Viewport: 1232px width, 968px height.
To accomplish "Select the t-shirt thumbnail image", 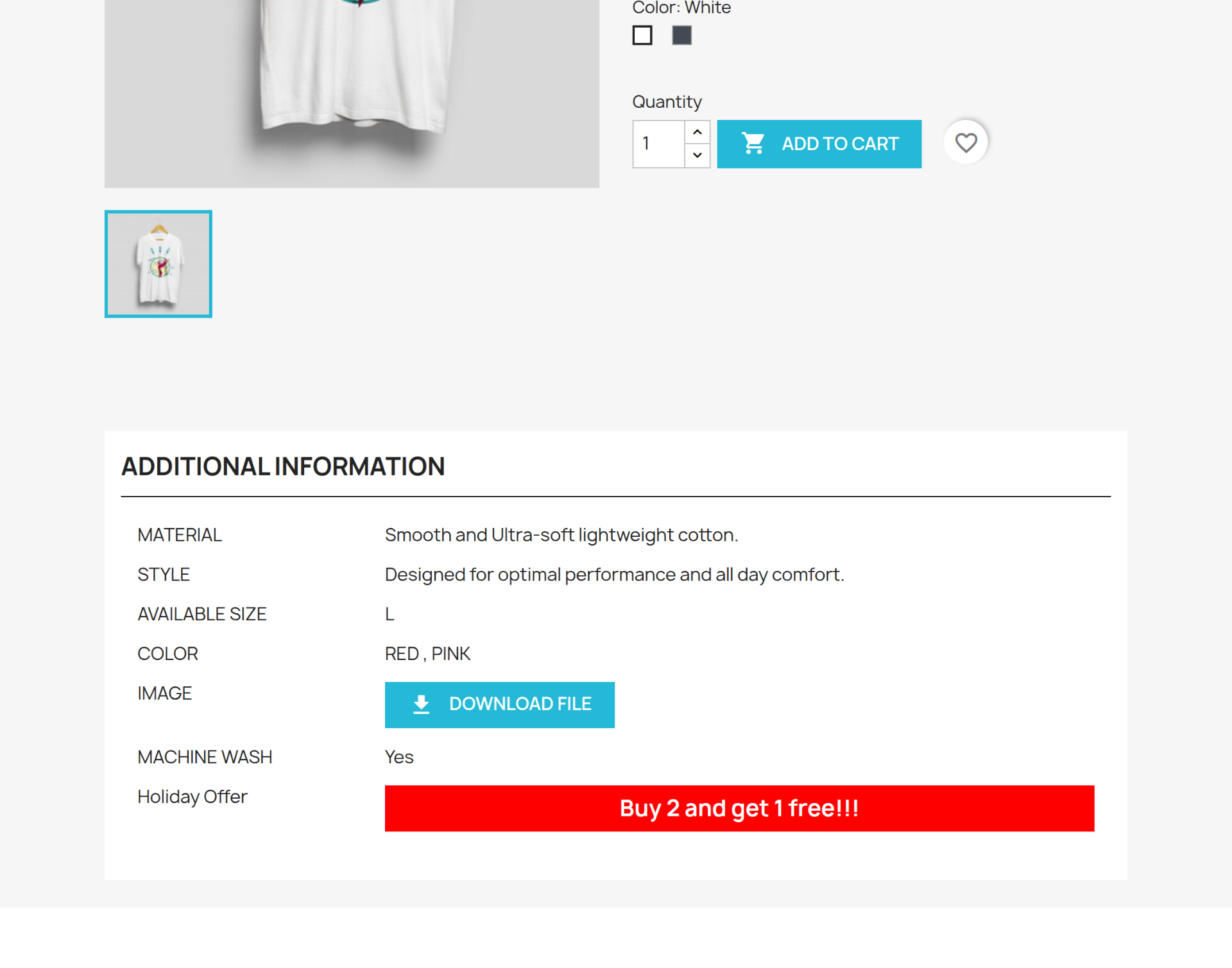I will click(158, 264).
